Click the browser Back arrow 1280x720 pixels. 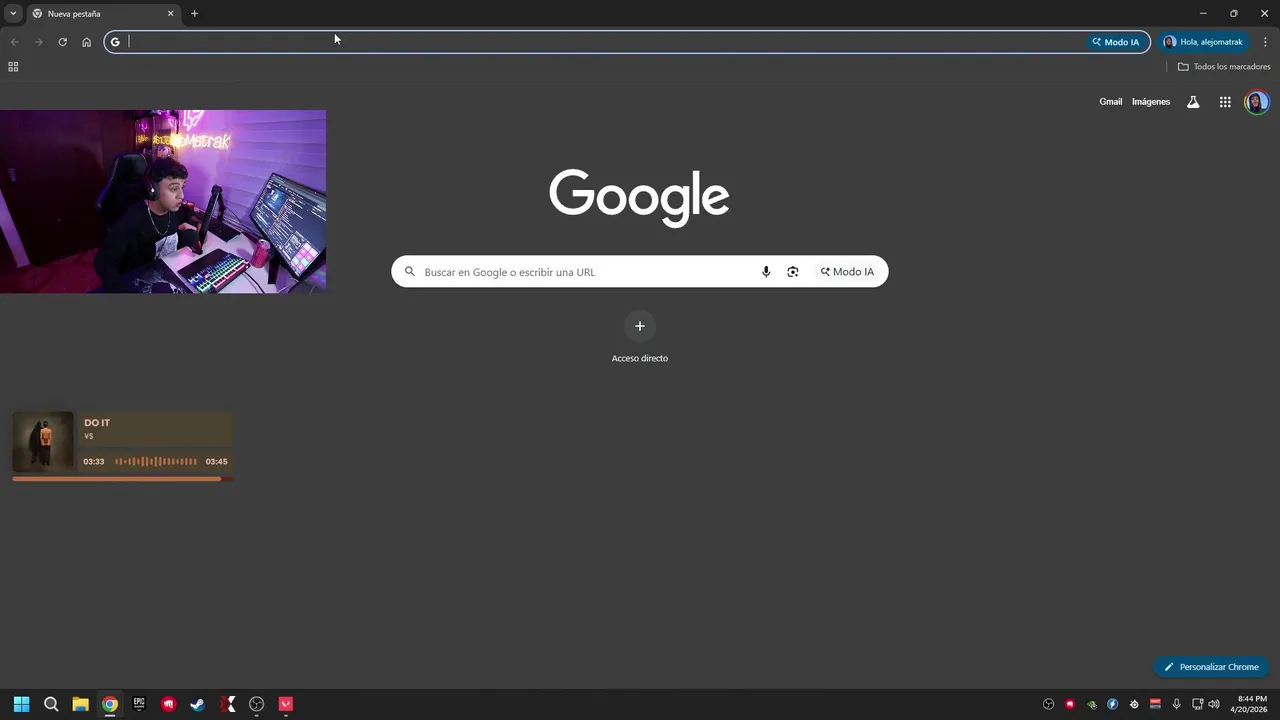[x=14, y=42]
